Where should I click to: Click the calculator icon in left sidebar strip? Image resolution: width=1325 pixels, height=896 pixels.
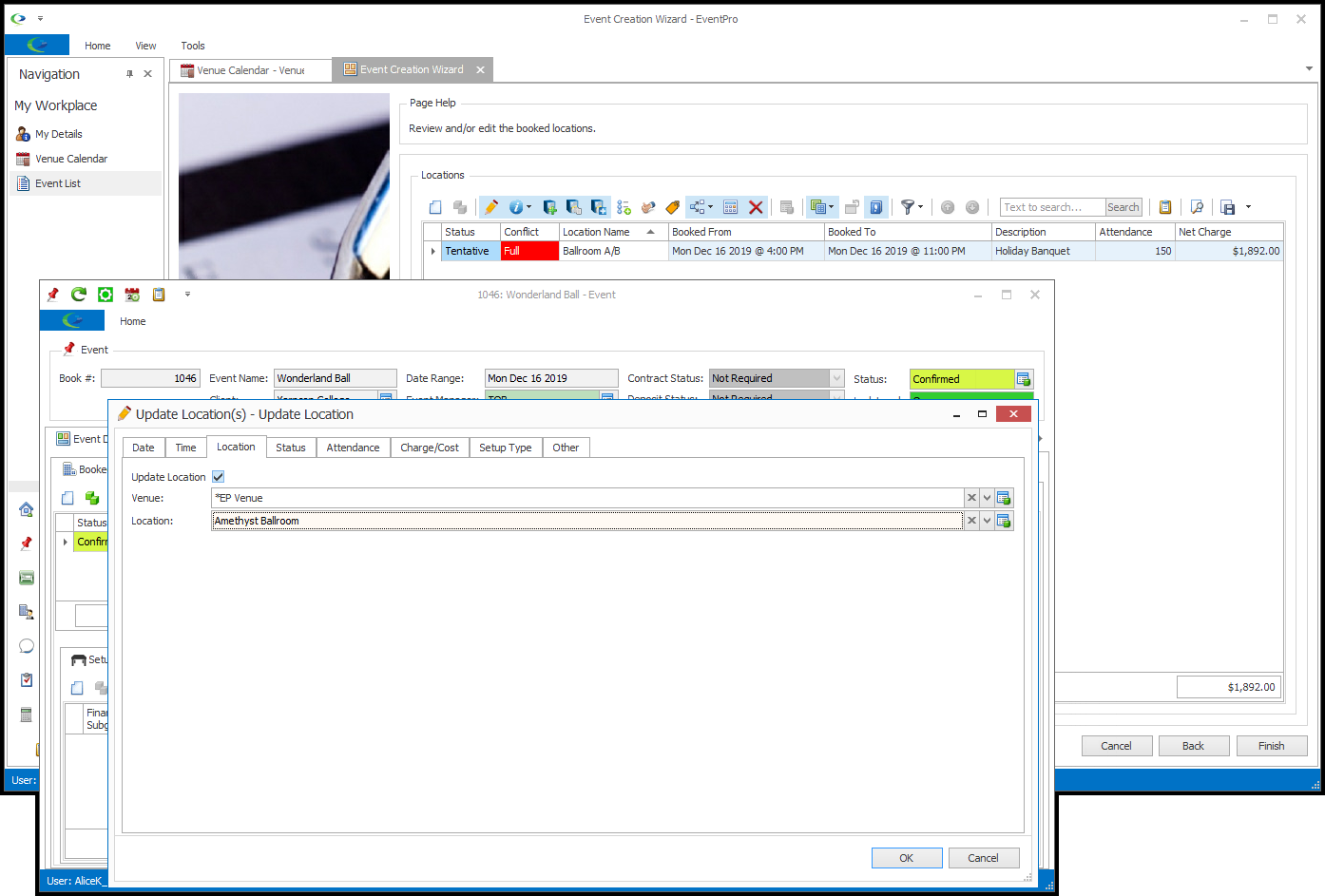coord(27,715)
